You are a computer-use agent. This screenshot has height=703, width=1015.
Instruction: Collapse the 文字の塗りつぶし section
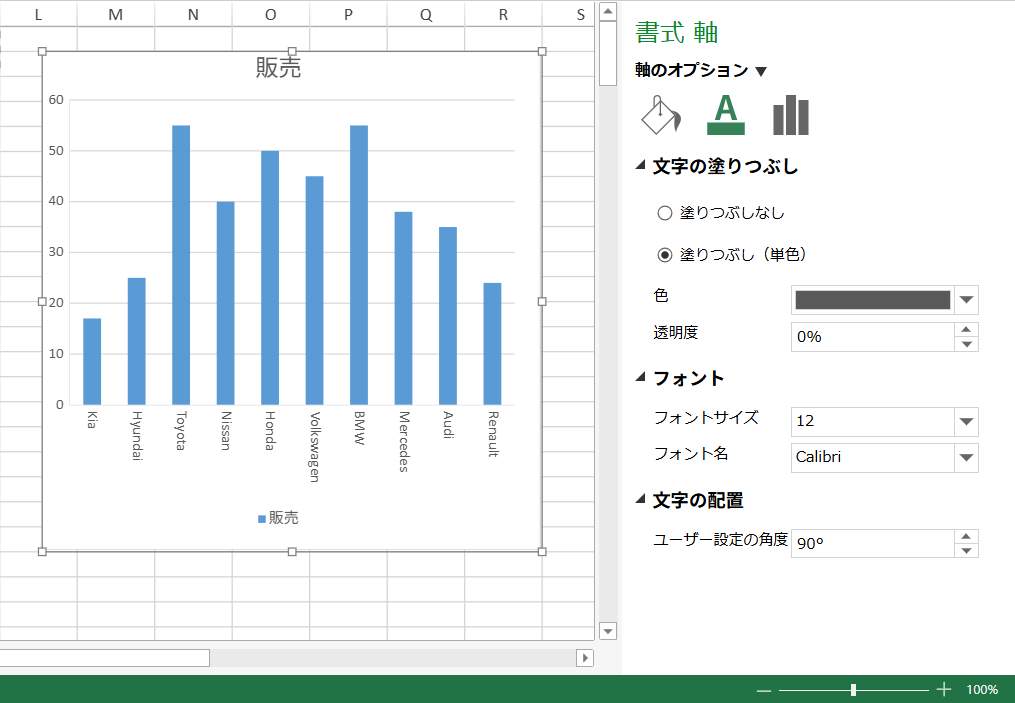pyautogui.click(x=641, y=167)
